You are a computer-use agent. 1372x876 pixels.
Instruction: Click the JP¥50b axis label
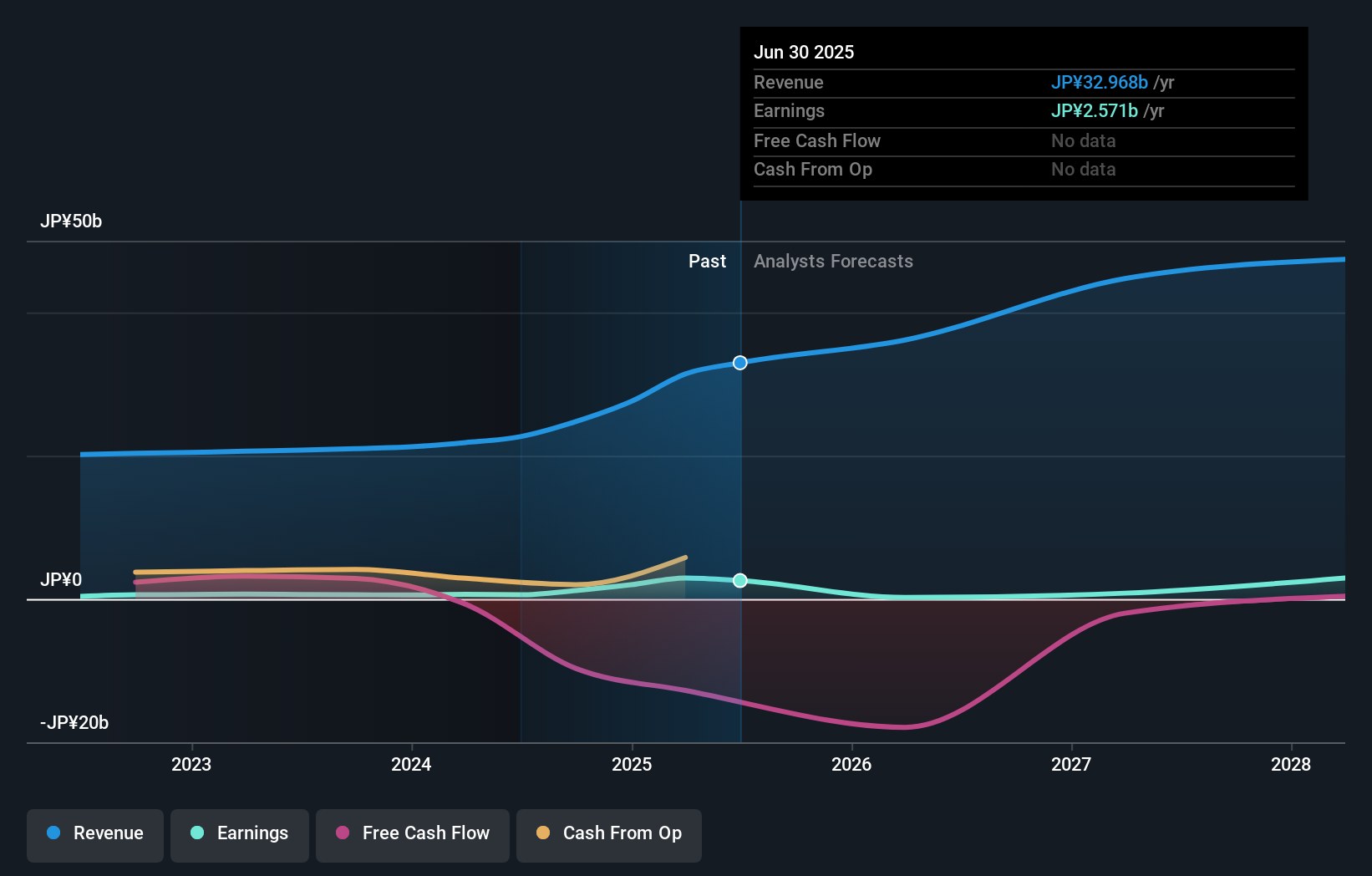tap(71, 222)
